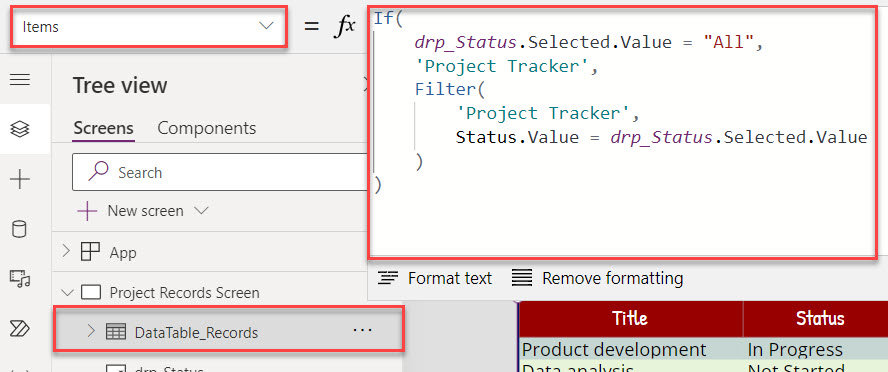Select the Tree view layers icon
Image resolution: width=888 pixels, height=372 pixels.
20,130
